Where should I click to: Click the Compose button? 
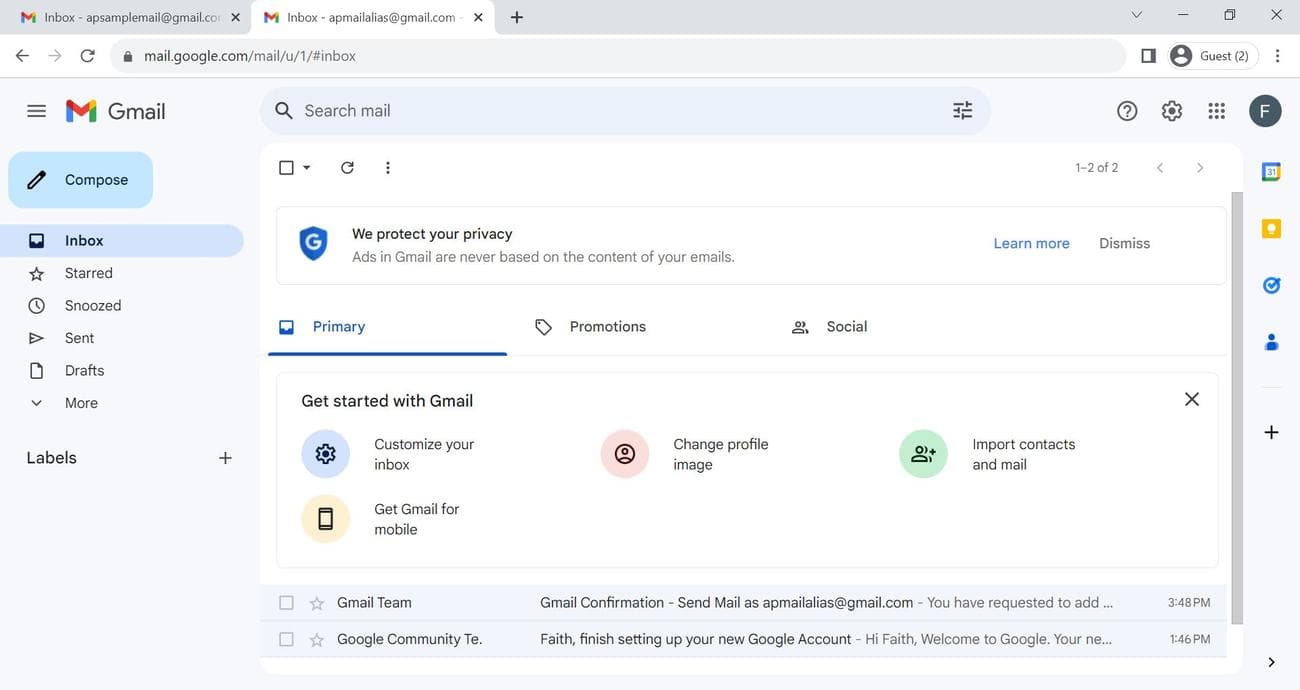click(x=79, y=180)
